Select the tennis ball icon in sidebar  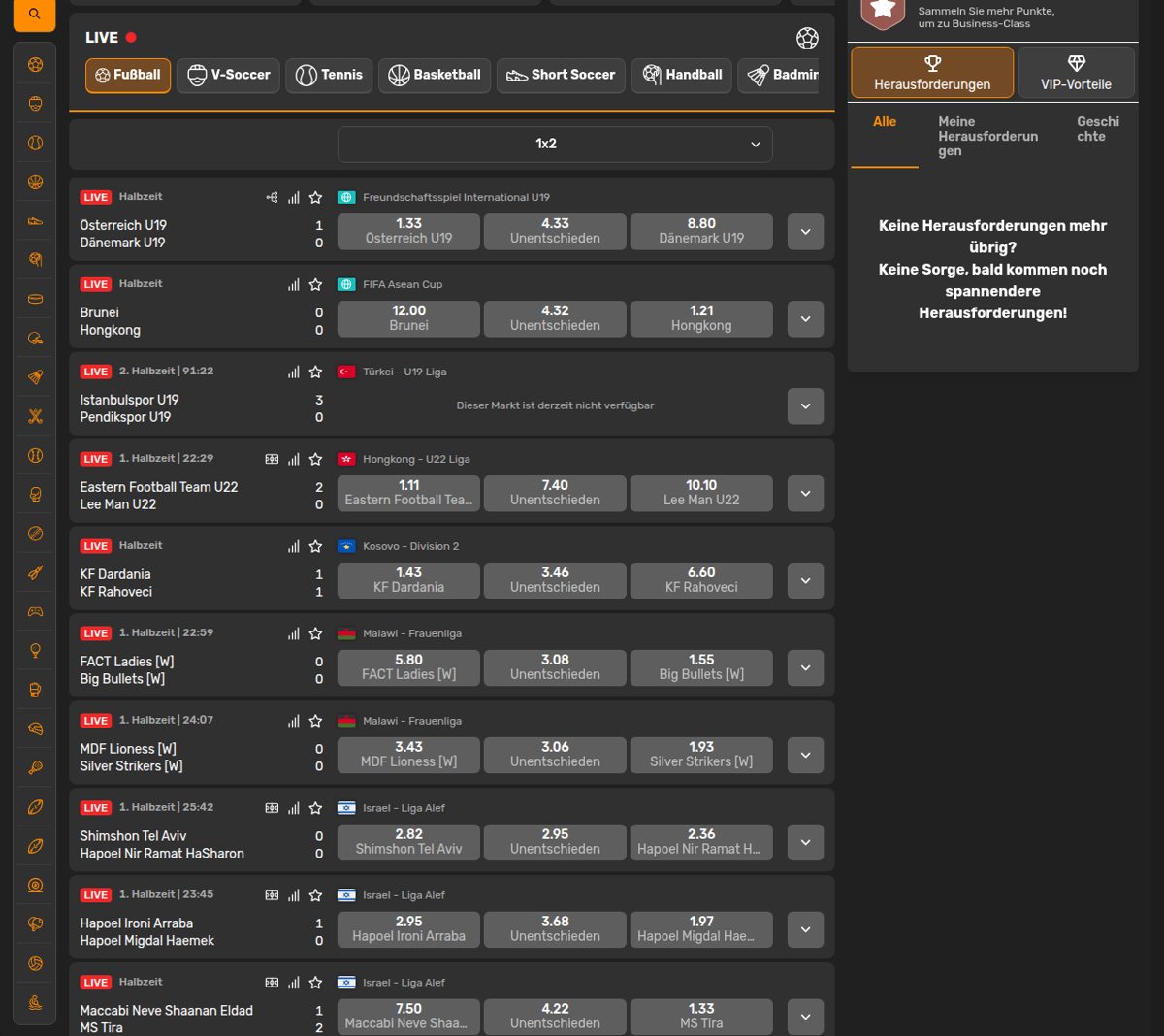[35, 143]
